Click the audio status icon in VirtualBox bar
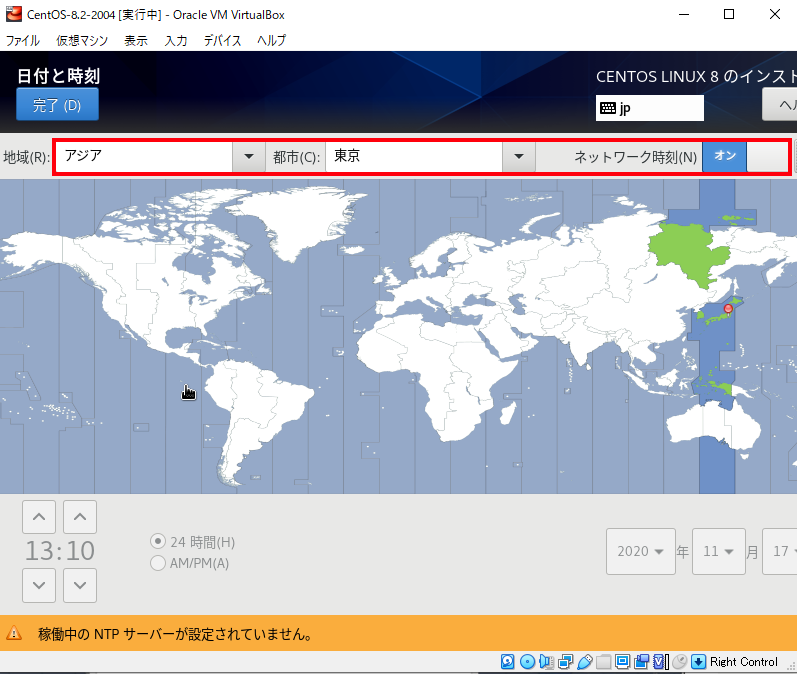The image size is (797, 674). 546,661
